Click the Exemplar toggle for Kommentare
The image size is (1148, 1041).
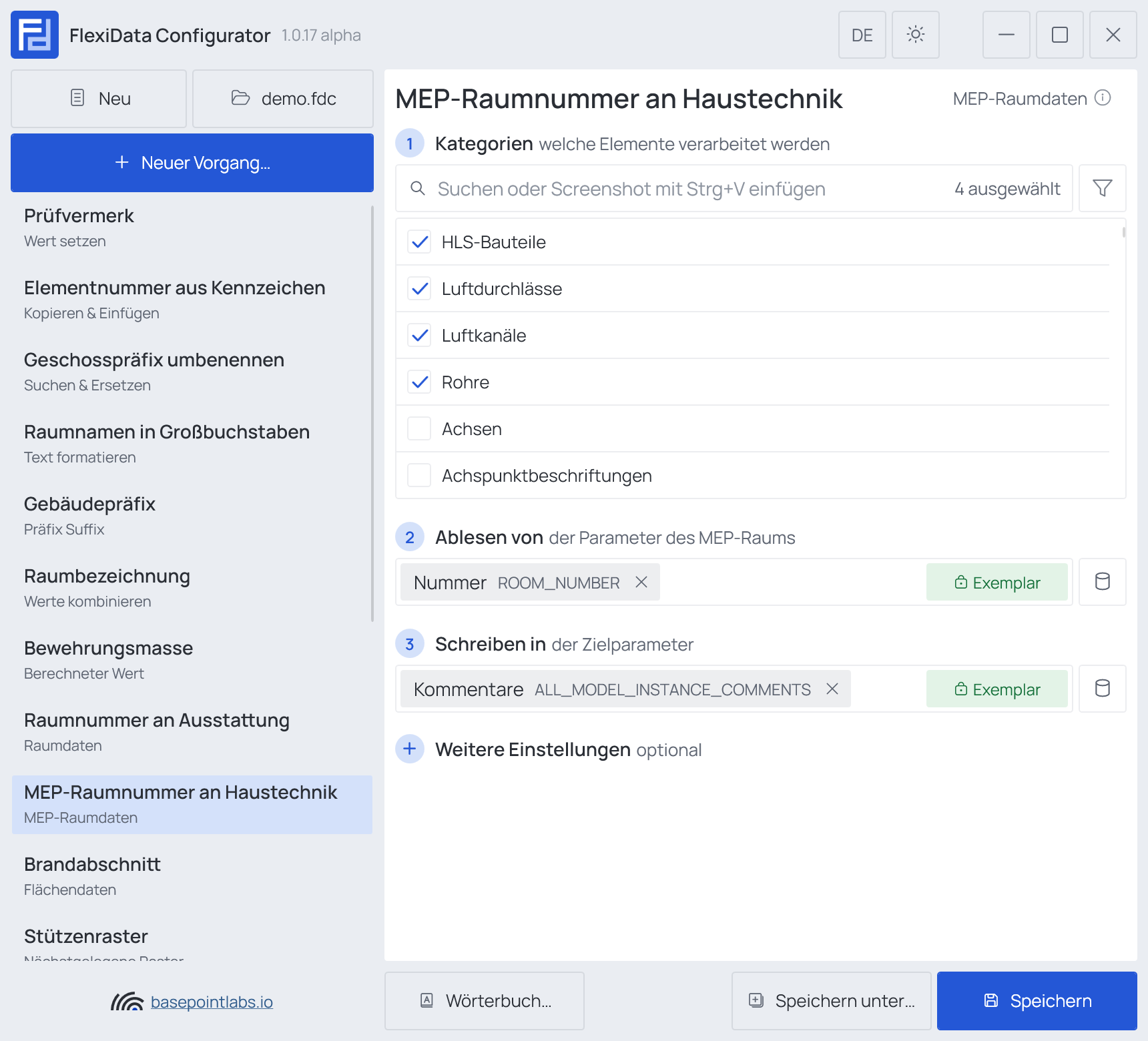tap(997, 689)
